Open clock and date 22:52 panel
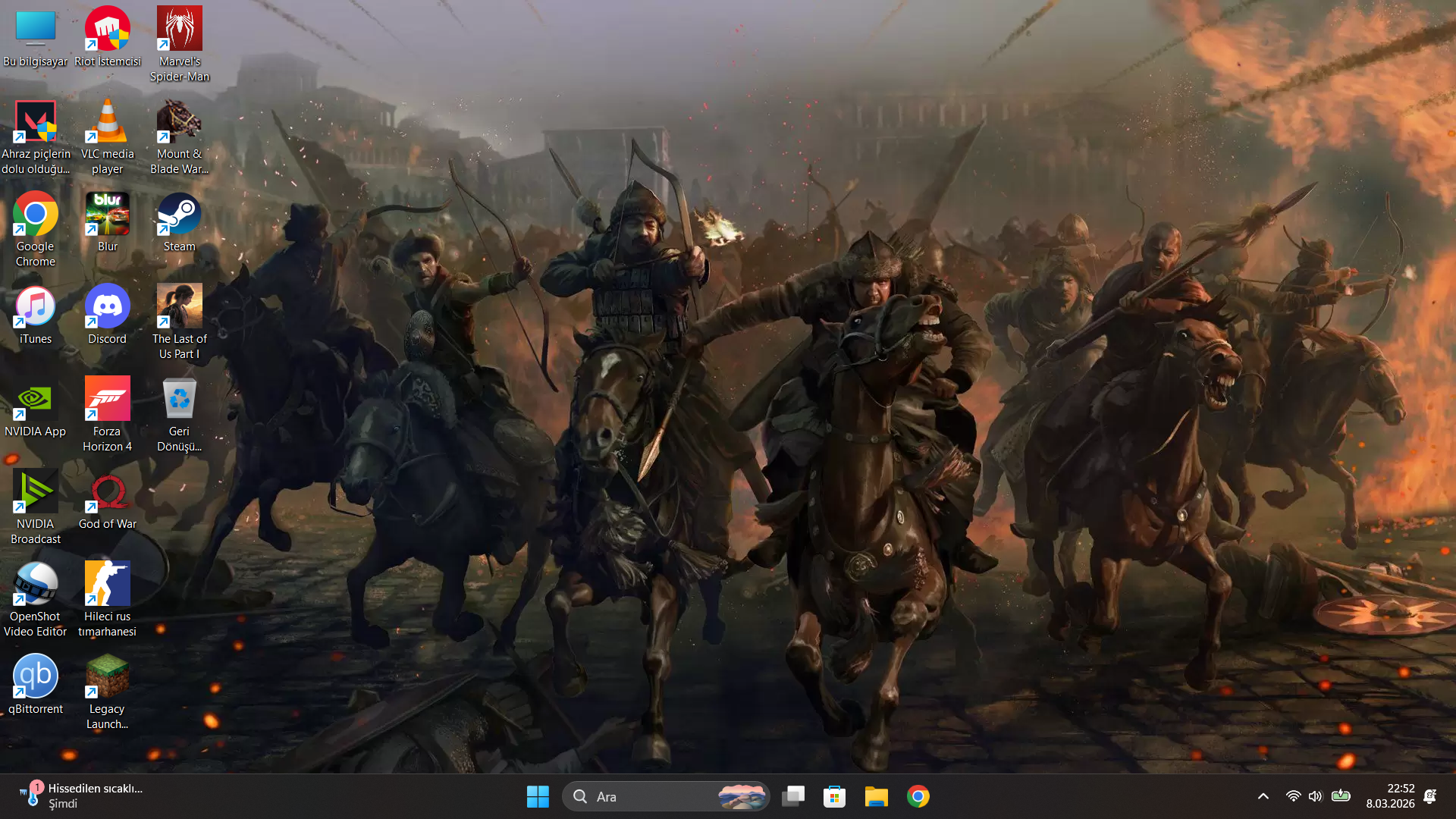The width and height of the screenshot is (1456, 819). 1390,796
